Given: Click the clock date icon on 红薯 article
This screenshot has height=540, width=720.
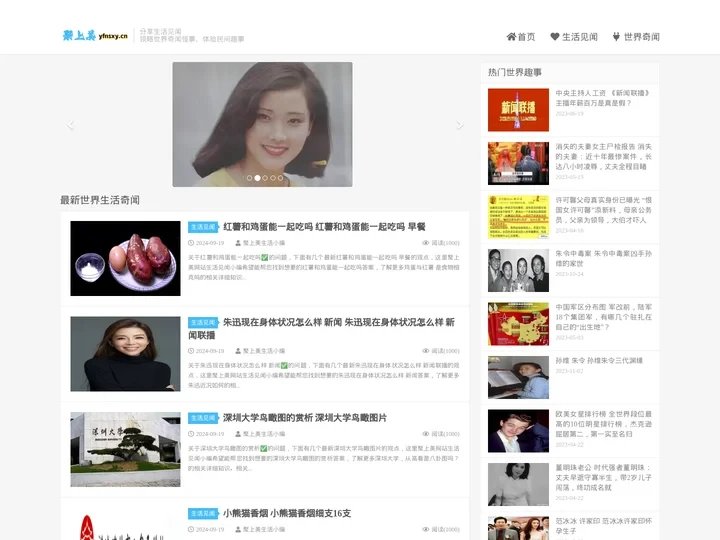Looking at the screenshot, I should (x=191, y=243).
